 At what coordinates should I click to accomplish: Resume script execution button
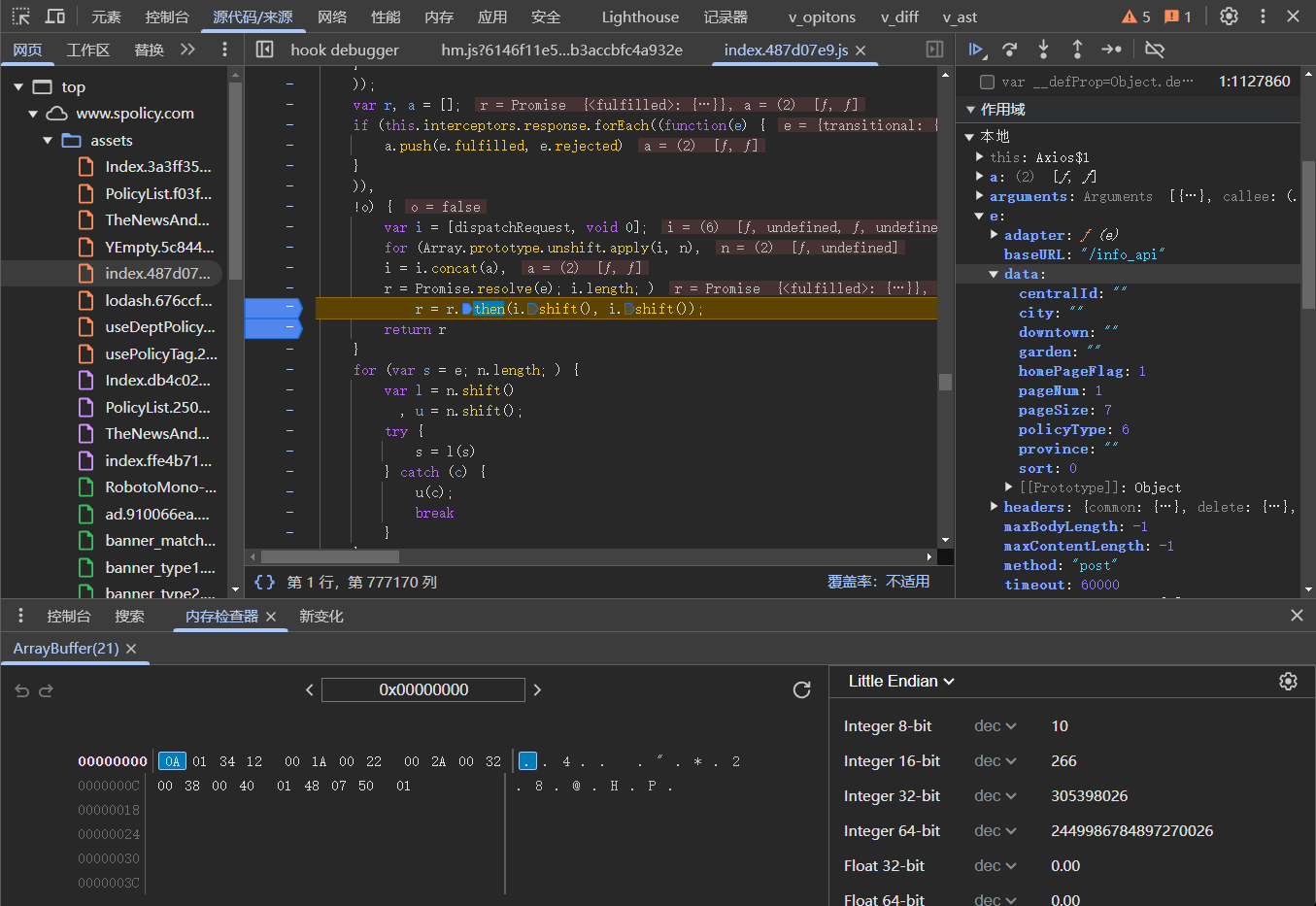977,49
